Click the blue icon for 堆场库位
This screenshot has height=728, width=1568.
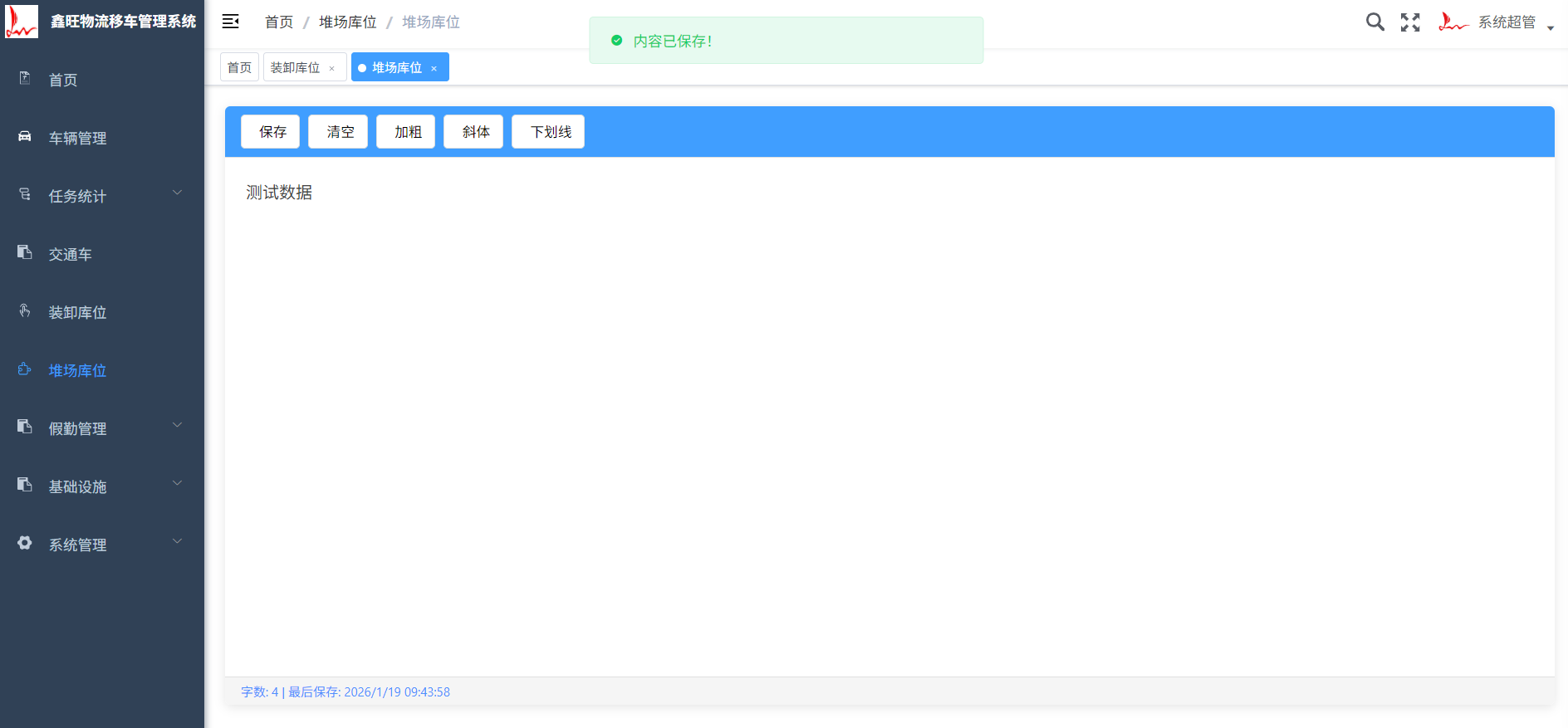[25, 369]
